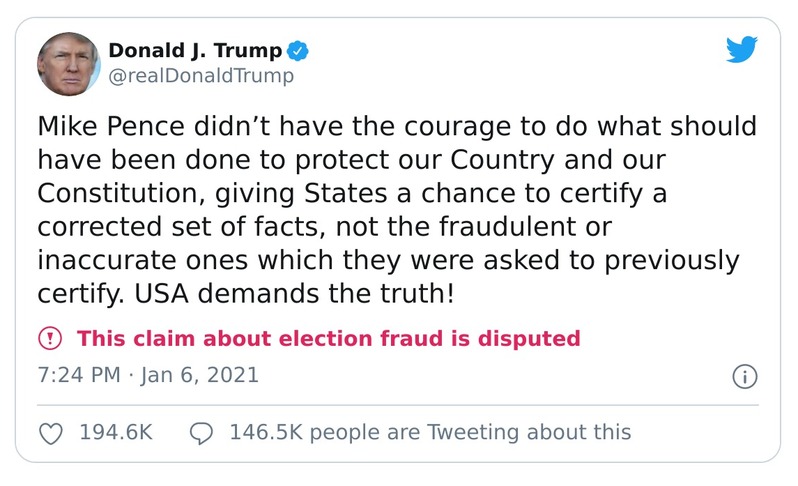This screenshot has width=798, height=486.
Task: Open the info icon beside the timestamp
Action: 744,377
